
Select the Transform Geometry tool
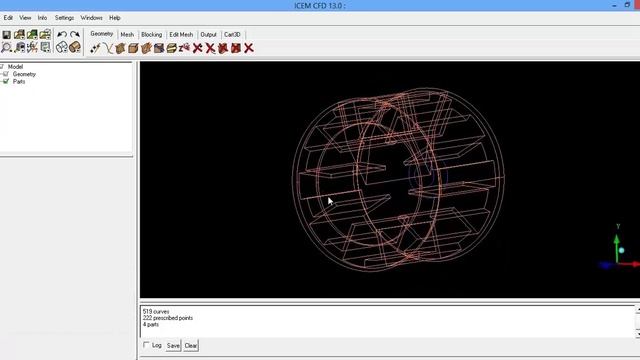coord(172,48)
